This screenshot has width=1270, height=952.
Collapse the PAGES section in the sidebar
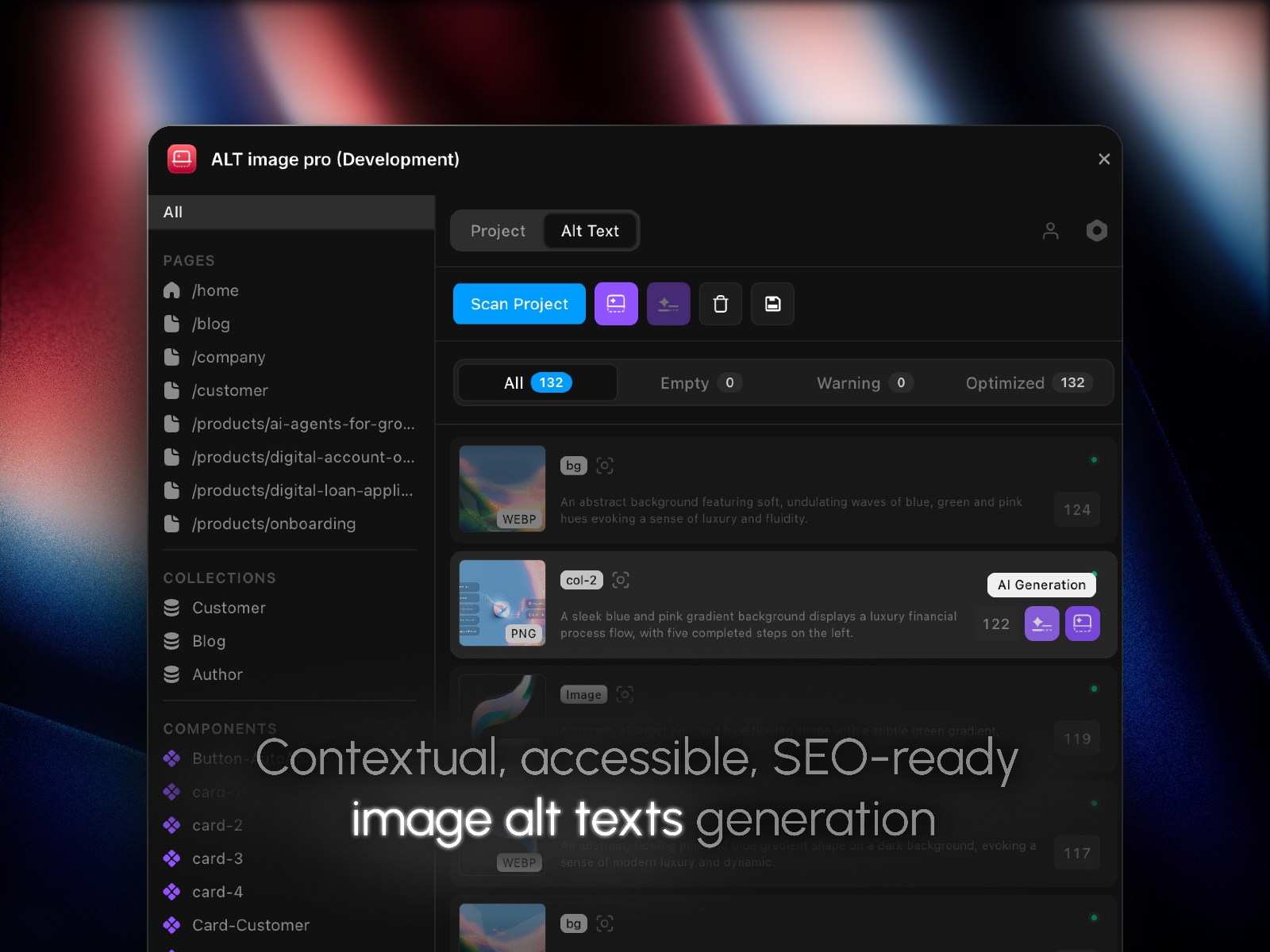coord(189,260)
